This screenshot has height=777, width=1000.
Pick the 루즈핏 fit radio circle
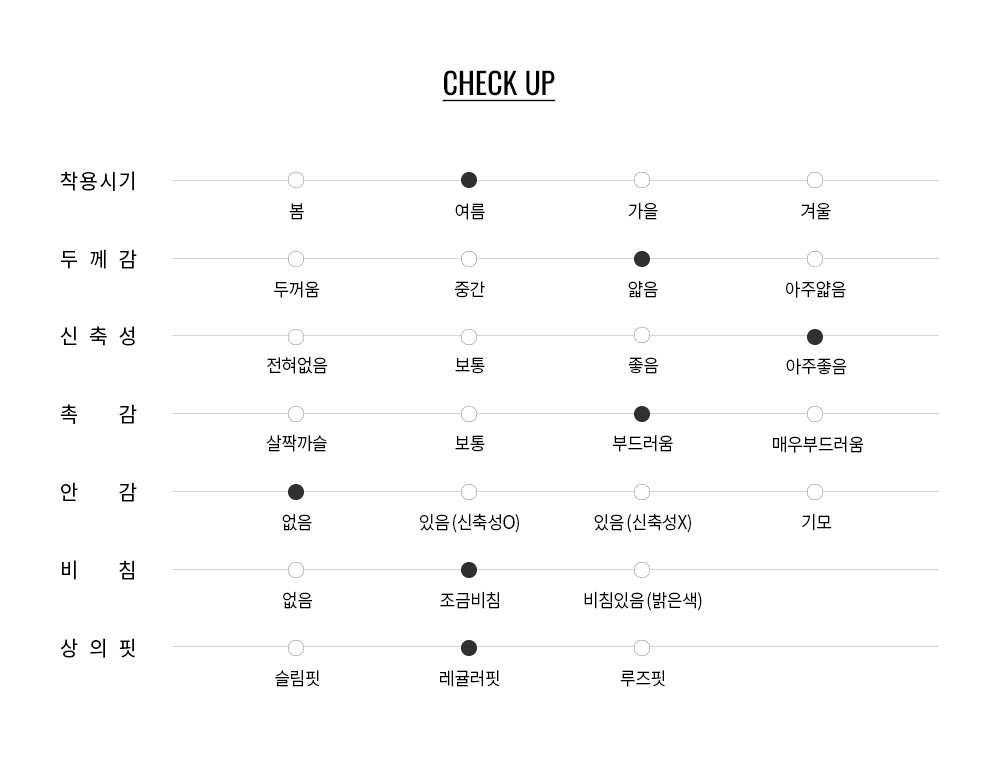pyautogui.click(x=642, y=648)
